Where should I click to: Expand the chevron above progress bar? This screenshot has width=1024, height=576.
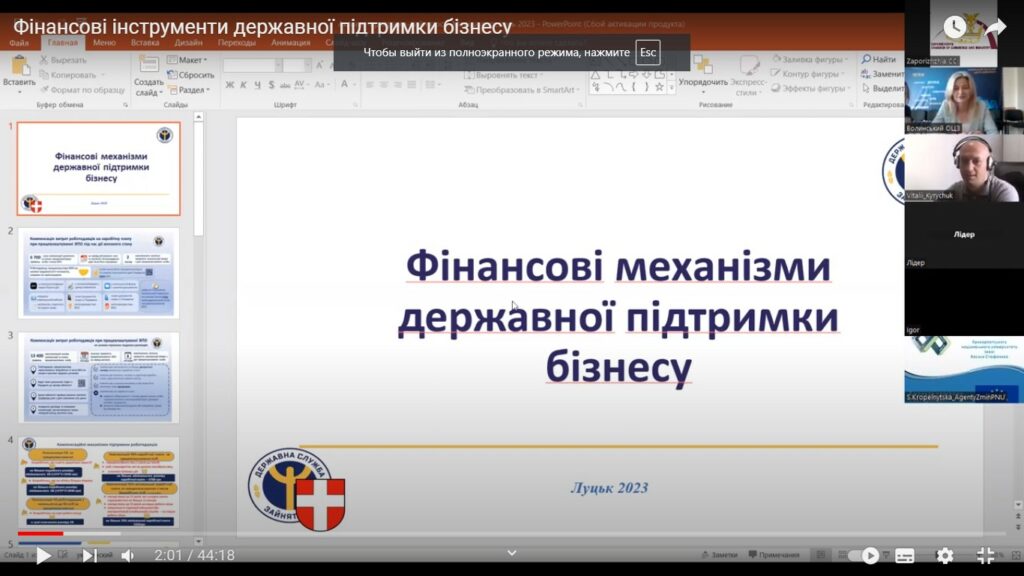512,553
